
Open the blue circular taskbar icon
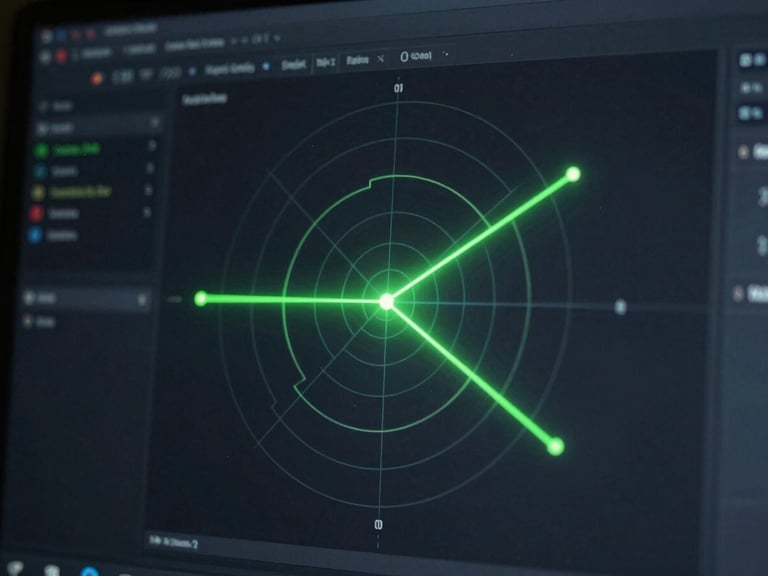point(89,572)
